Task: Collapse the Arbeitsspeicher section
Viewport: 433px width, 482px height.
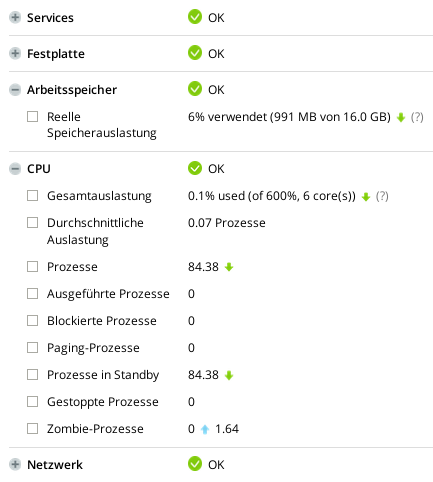Action: point(15,90)
